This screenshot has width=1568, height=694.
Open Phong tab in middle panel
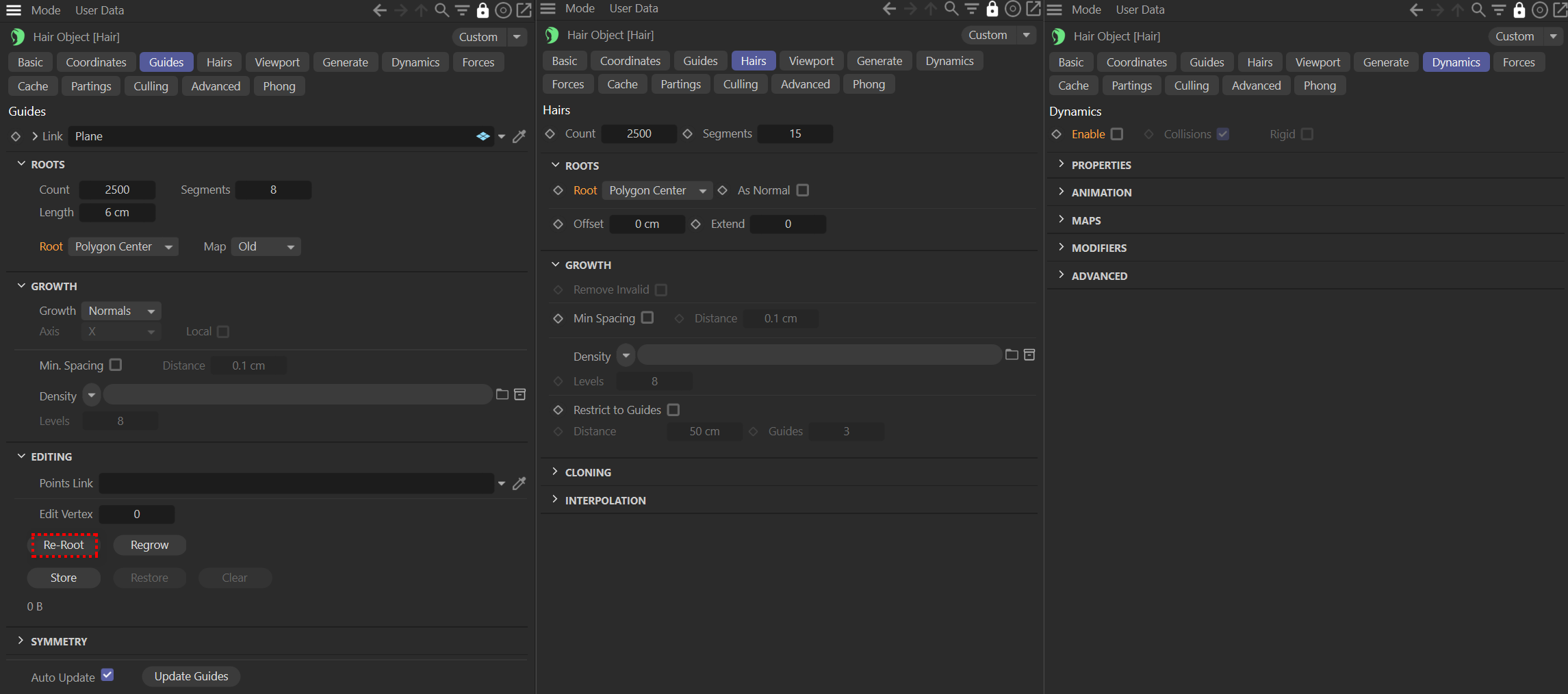coord(869,84)
